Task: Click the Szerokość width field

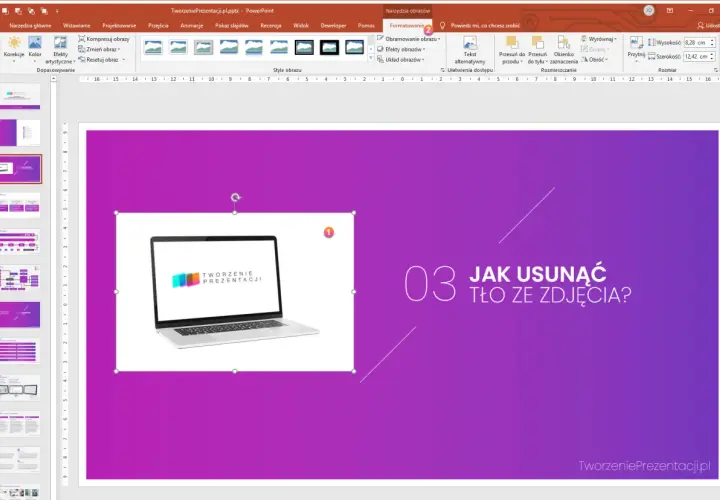Action: click(696, 56)
